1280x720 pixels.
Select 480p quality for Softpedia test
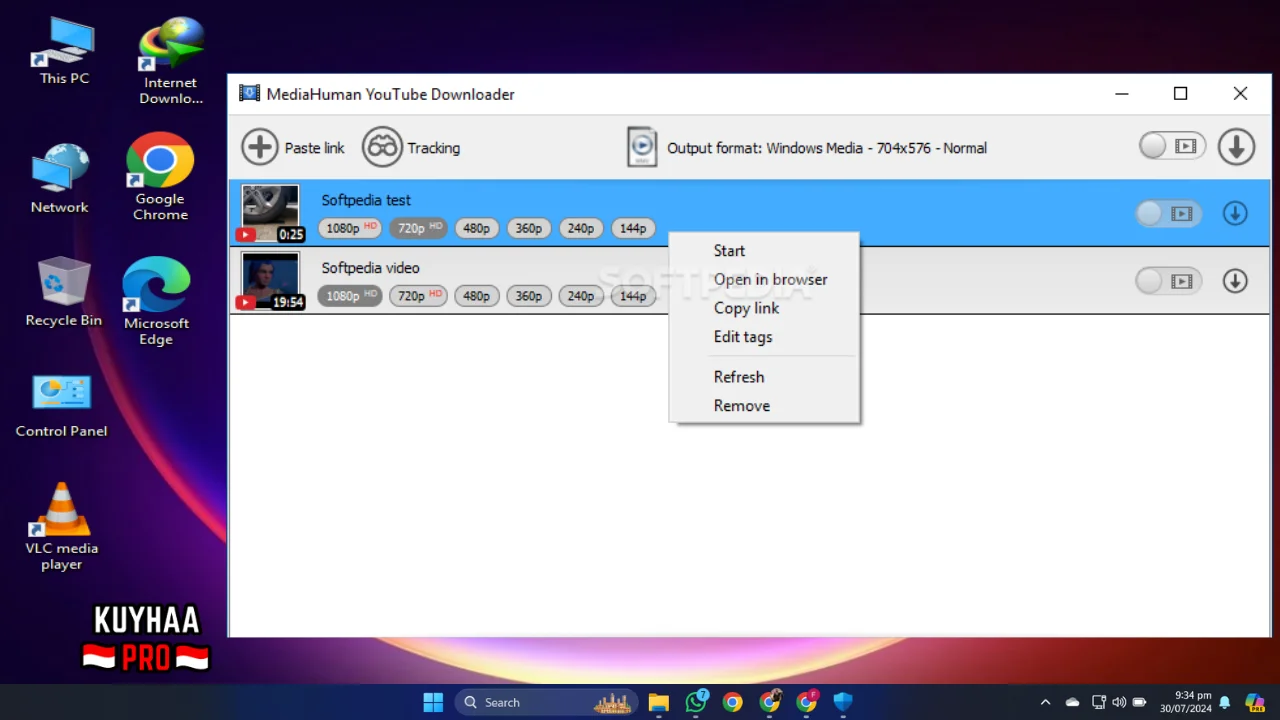[x=477, y=228]
